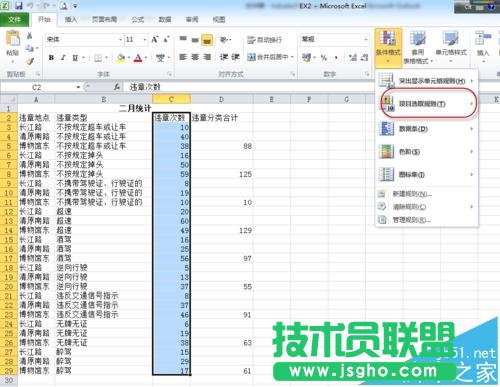500x387 pixels.
Task: Click the Decrease Decimal icon
Action: coord(365,58)
